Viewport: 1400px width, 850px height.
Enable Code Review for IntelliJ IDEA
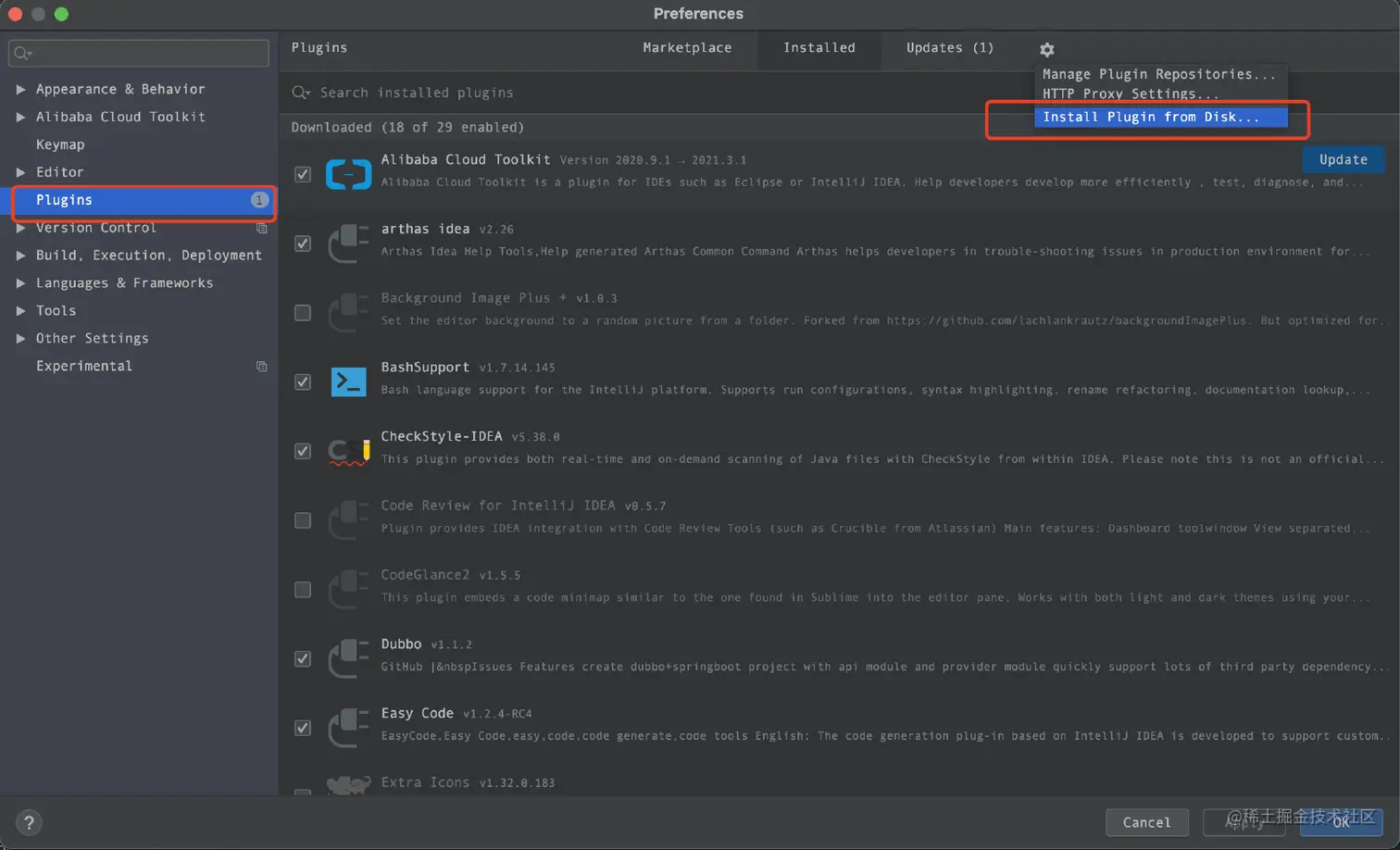(303, 520)
